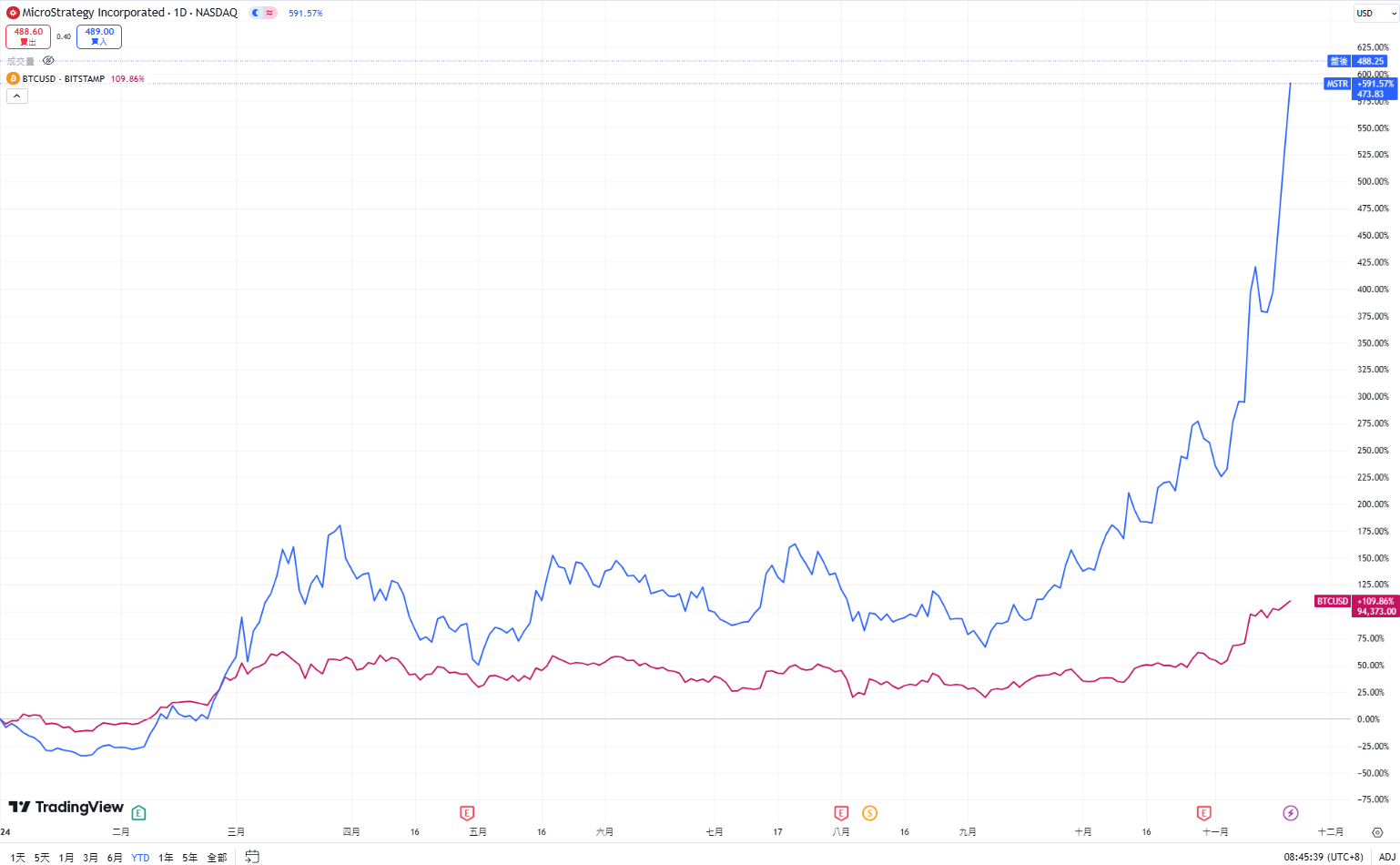Click the 二月 time axis label
This screenshot has width=1400, height=865.
pyautogui.click(x=121, y=832)
